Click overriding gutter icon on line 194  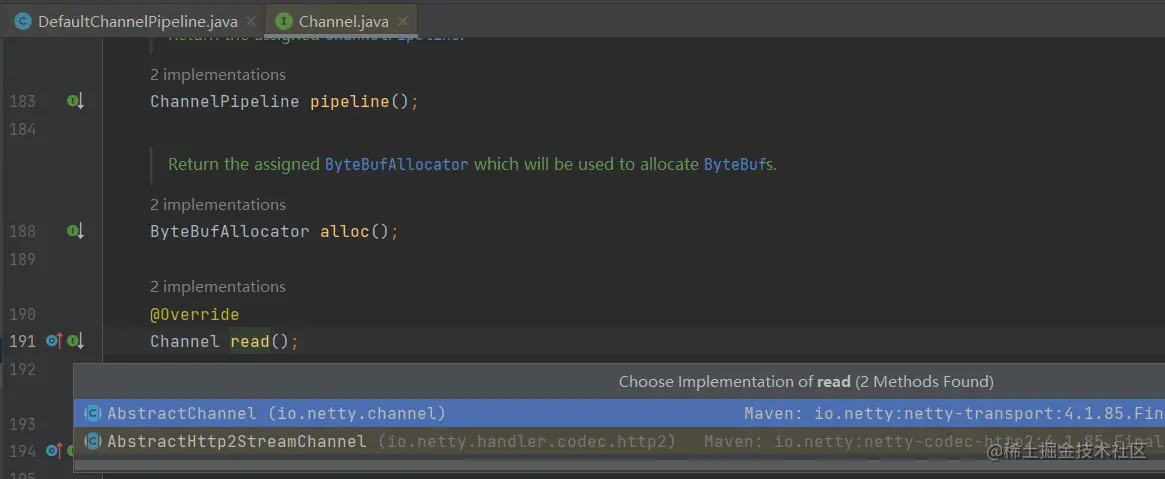[x=53, y=450]
